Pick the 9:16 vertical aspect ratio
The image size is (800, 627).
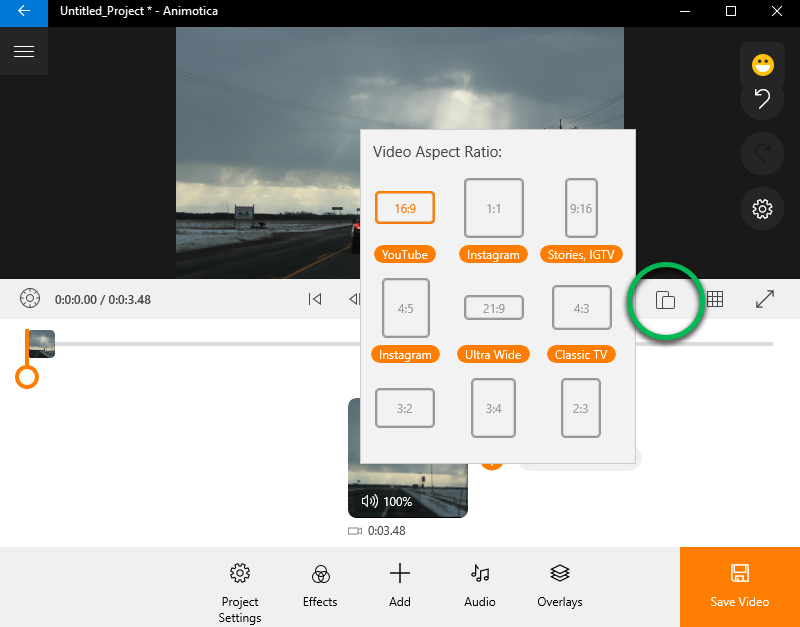(581, 208)
